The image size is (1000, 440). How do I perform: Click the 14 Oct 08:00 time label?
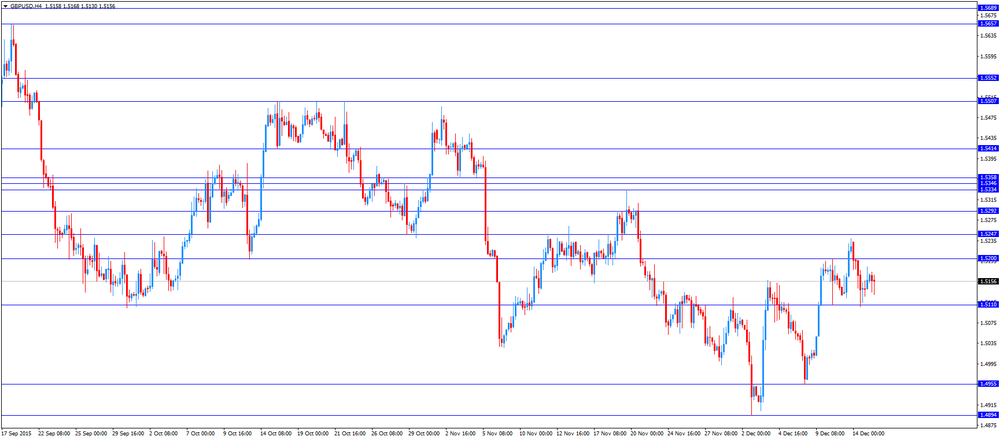point(274,433)
